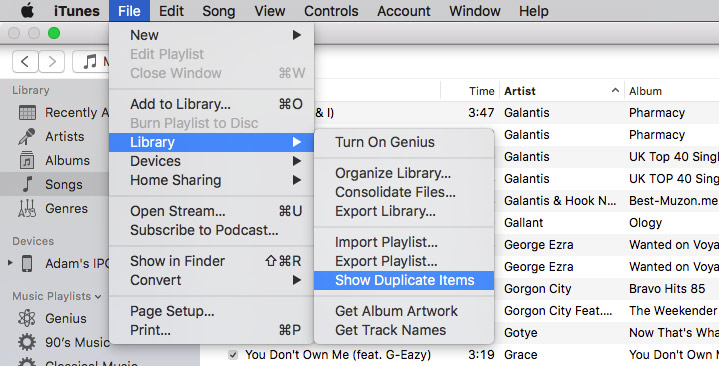Open the View menu

click(x=270, y=11)
